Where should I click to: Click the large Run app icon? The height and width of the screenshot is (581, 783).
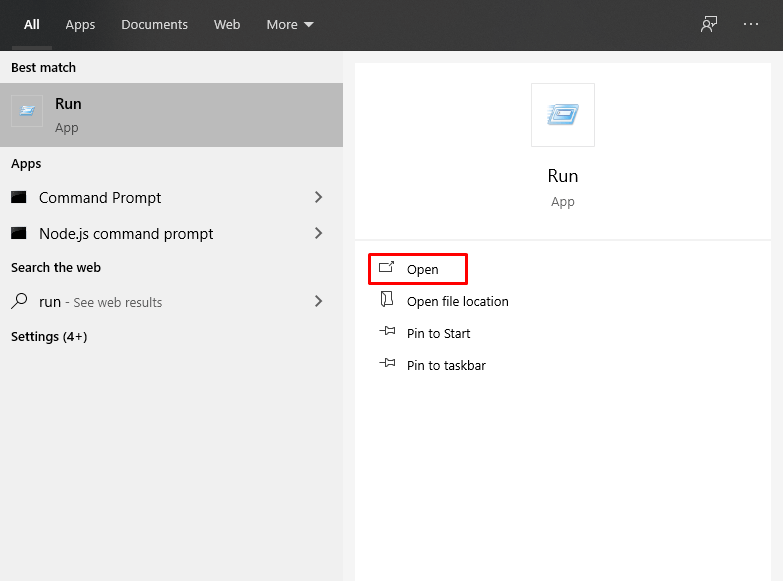point(563,115)
